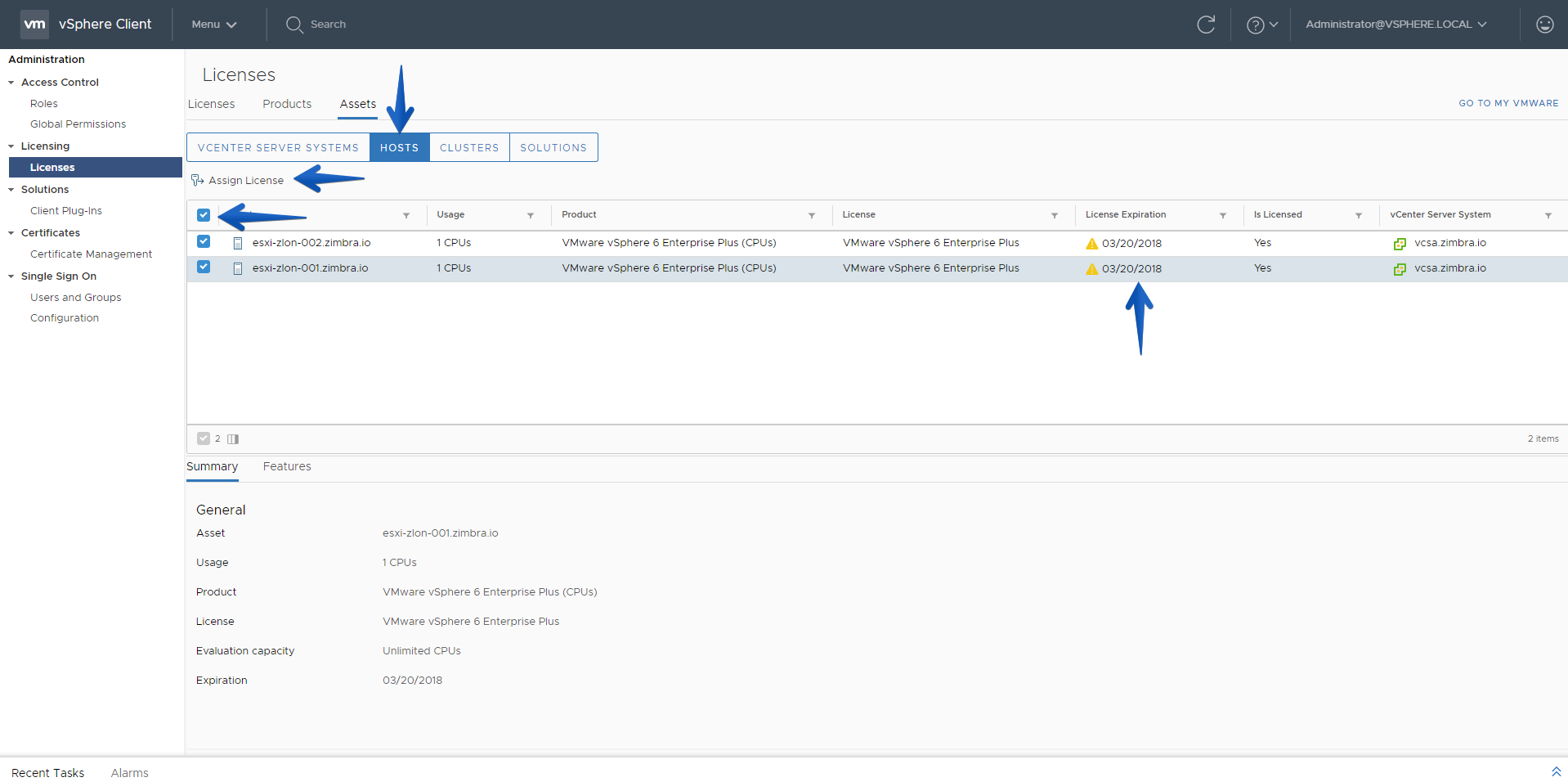Sort by the Product column header
The height and width of the screenshot is (782, 1568).
click(579, 214)
